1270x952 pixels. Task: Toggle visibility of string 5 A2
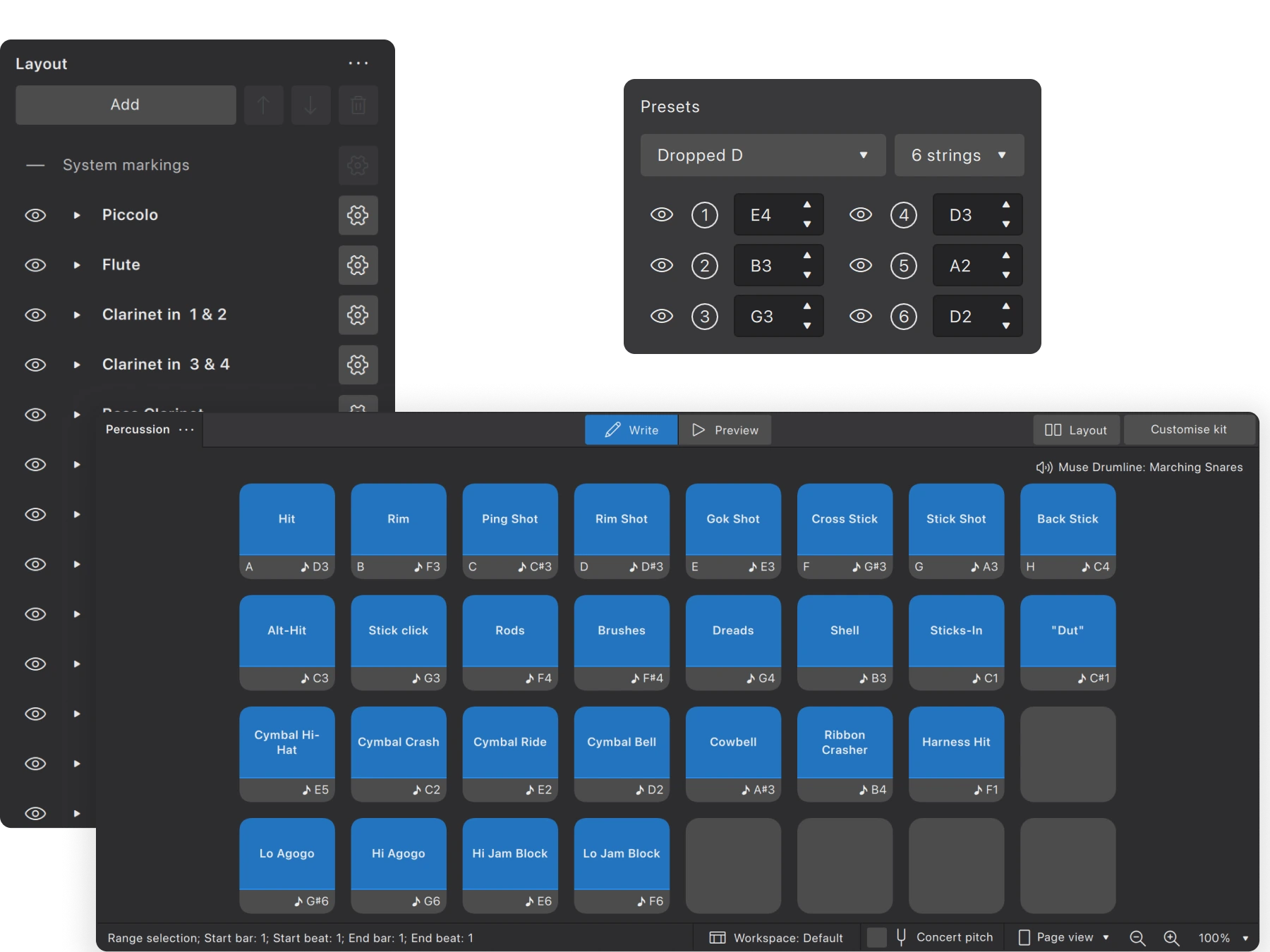tap(861, 265)
